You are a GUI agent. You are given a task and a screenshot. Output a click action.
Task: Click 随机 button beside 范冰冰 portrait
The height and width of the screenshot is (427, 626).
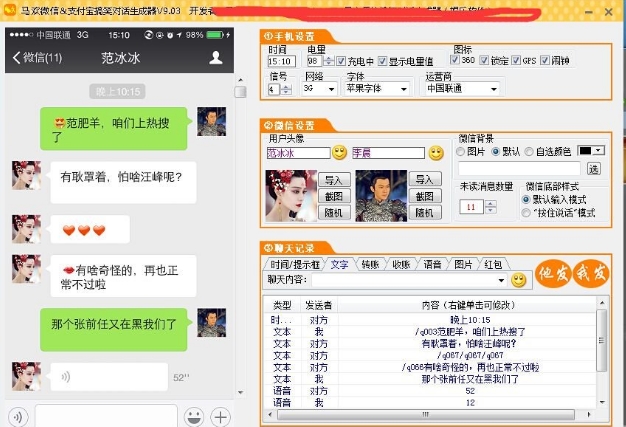[334, 212]
